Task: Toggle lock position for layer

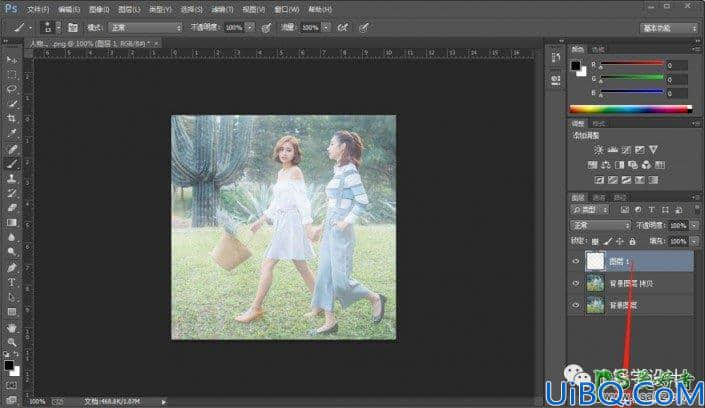Action: (x=620, y=242)
